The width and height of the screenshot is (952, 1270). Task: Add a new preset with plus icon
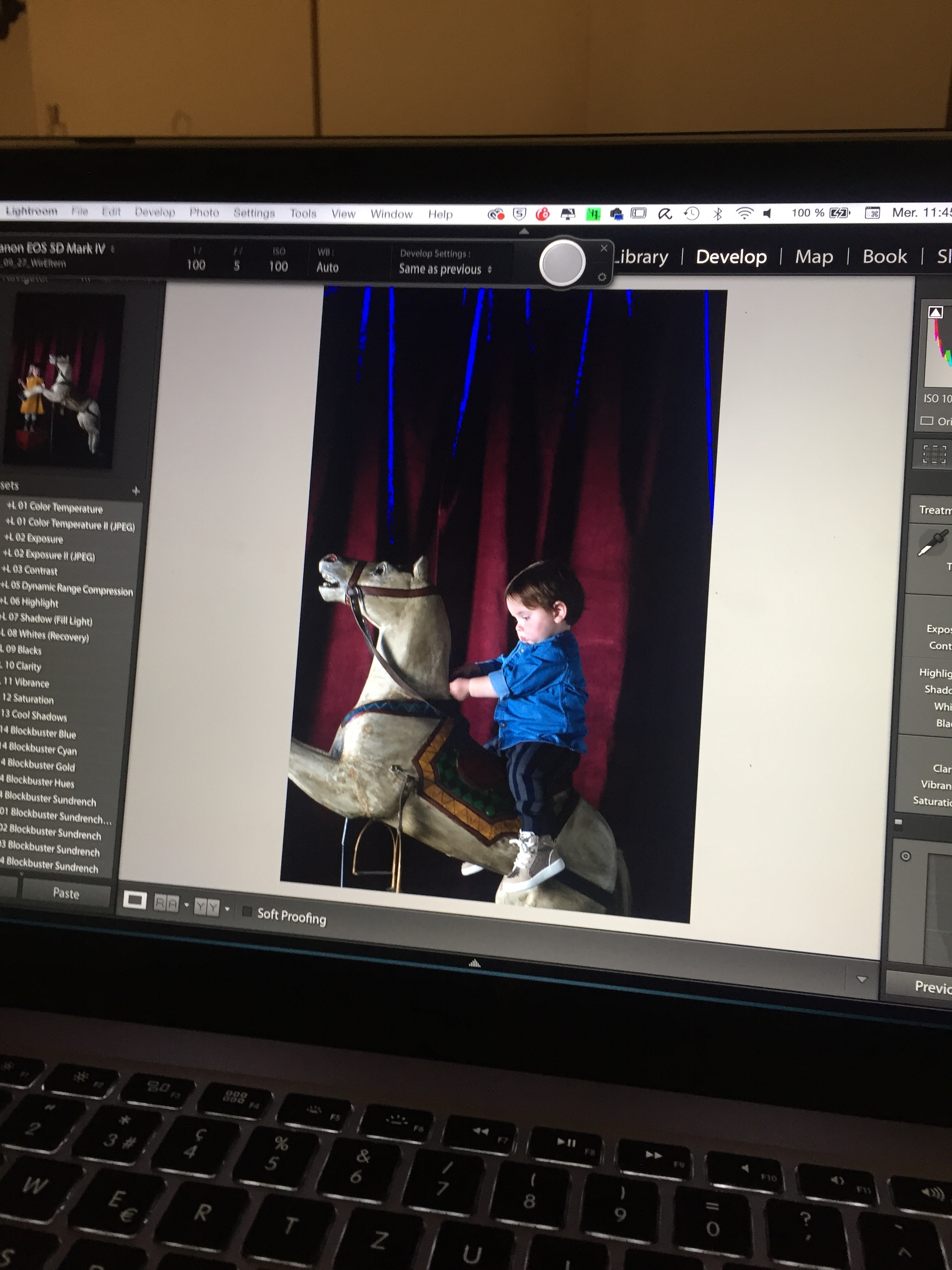(136, 491)
